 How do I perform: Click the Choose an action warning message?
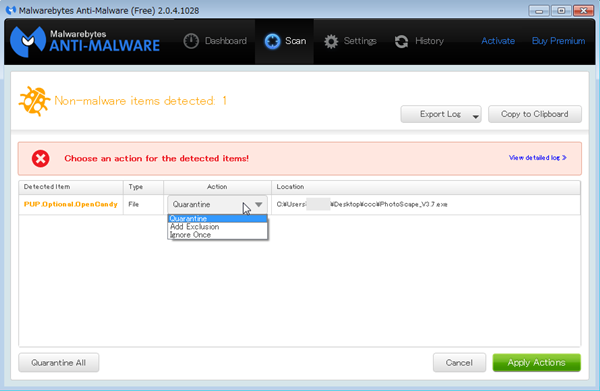click(157, 158)
